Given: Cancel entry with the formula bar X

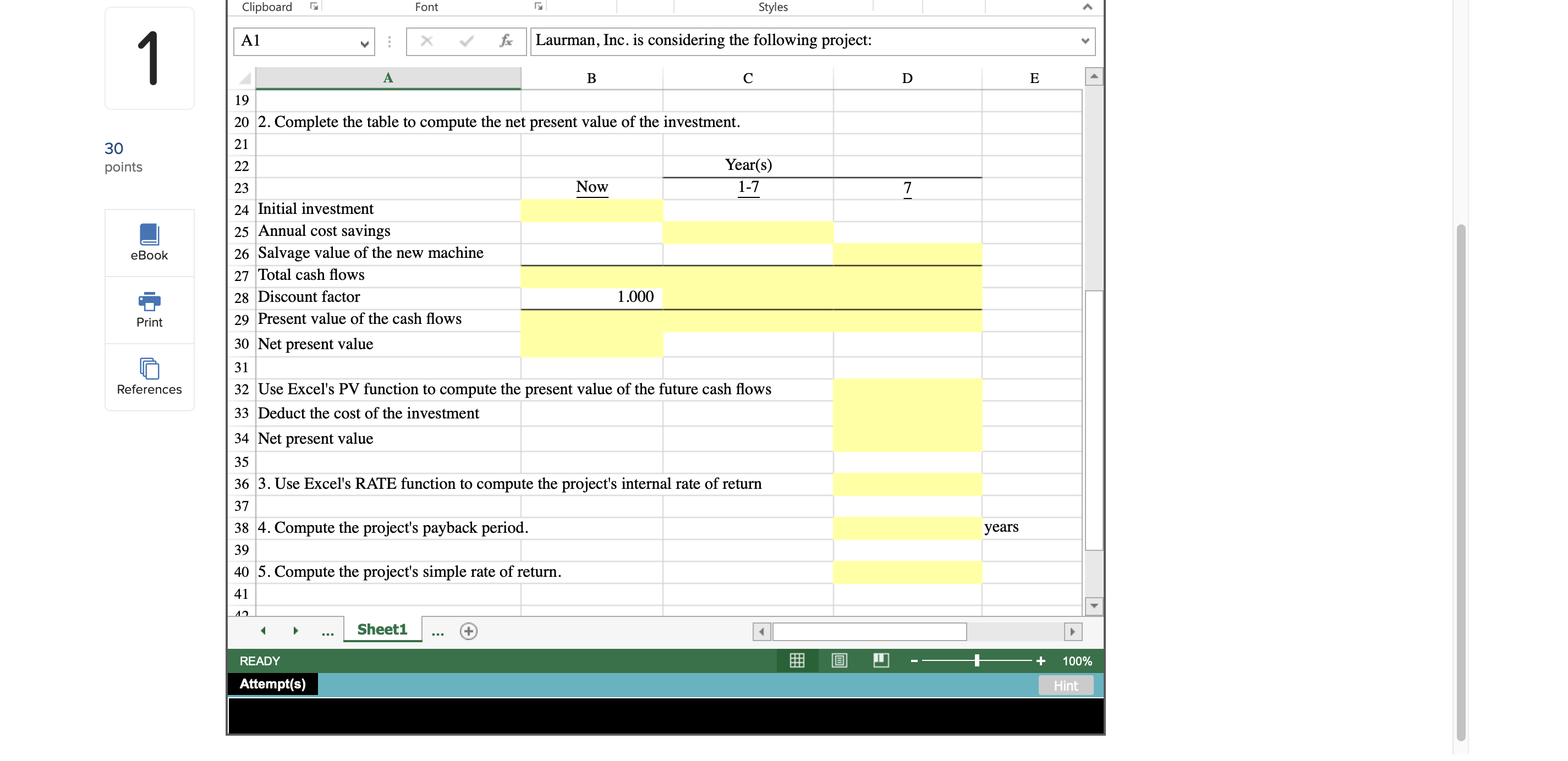Looking at the screenshot, I should click(x=427, y=41).
